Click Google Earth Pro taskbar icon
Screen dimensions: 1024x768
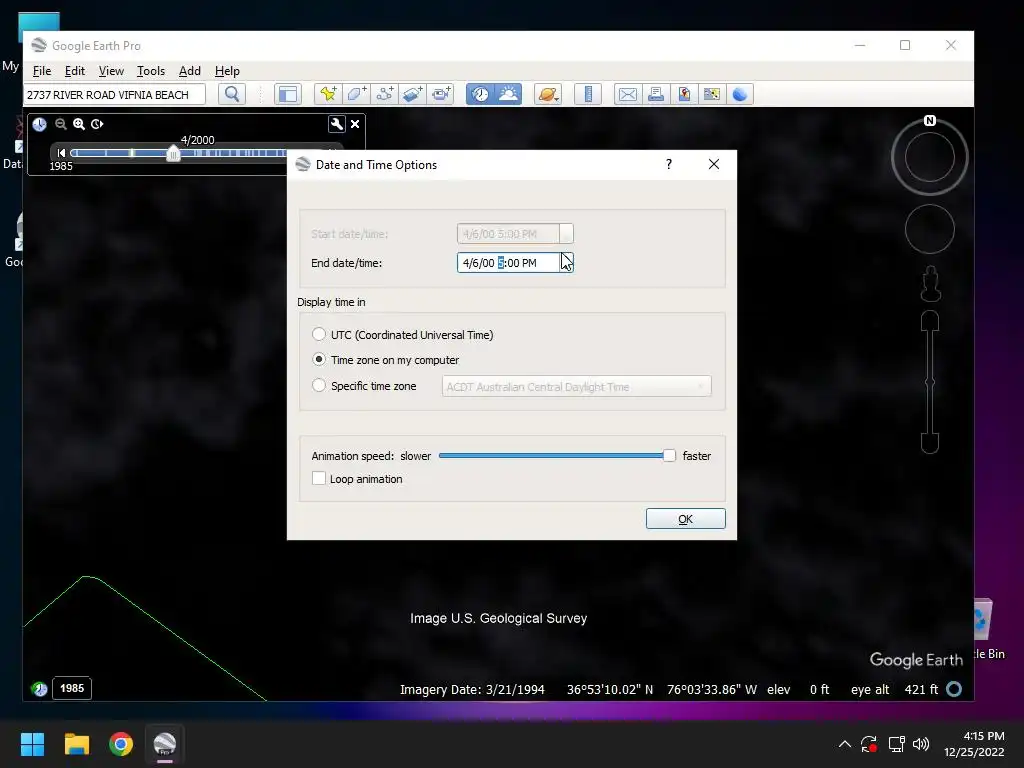coord(165,744)
